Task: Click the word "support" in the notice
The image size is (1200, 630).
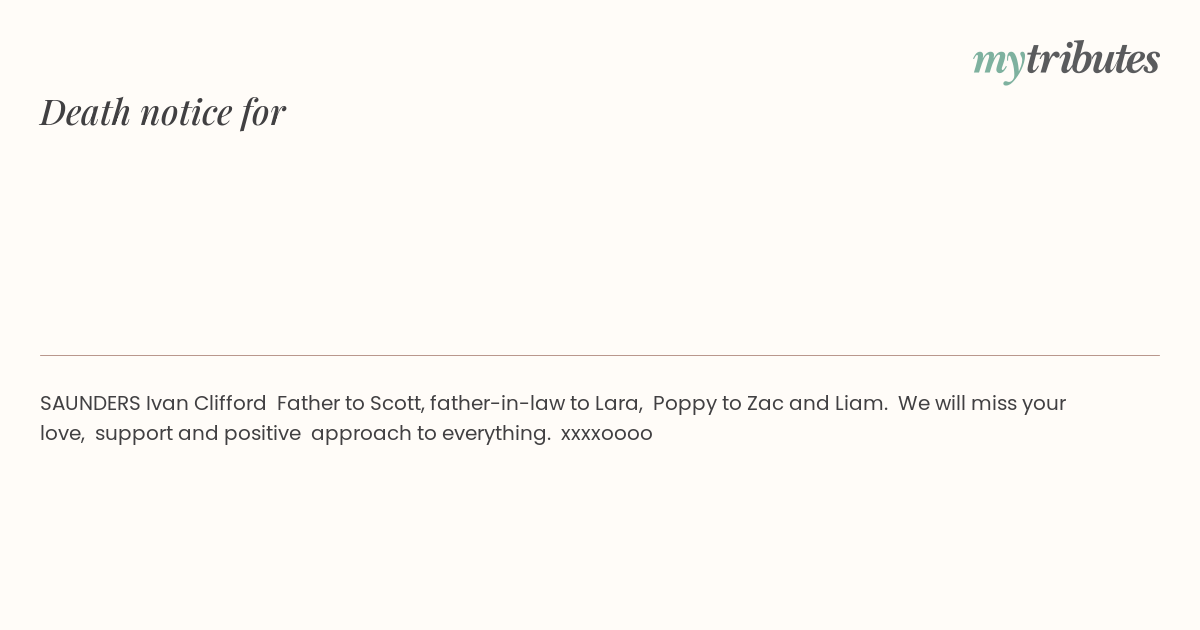Action: (133, 434)
